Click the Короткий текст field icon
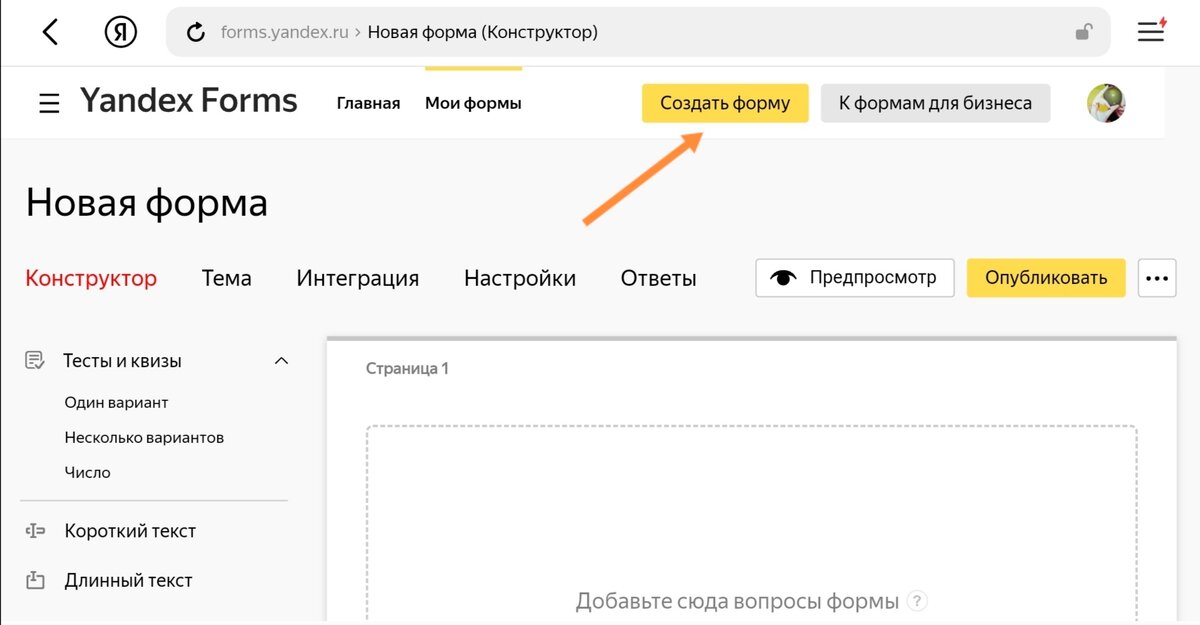This screenshot has height=625, width=1200. coord(35,531)
